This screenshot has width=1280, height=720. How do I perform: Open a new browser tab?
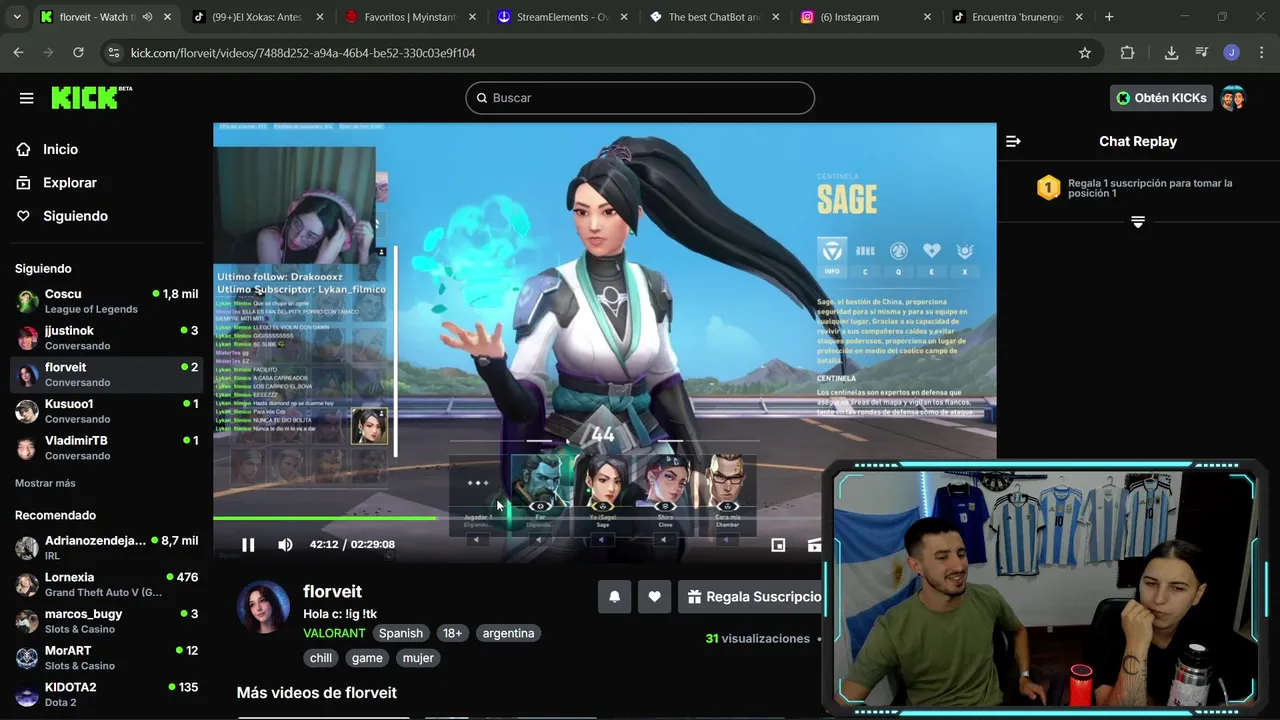tap(1109, 17)
